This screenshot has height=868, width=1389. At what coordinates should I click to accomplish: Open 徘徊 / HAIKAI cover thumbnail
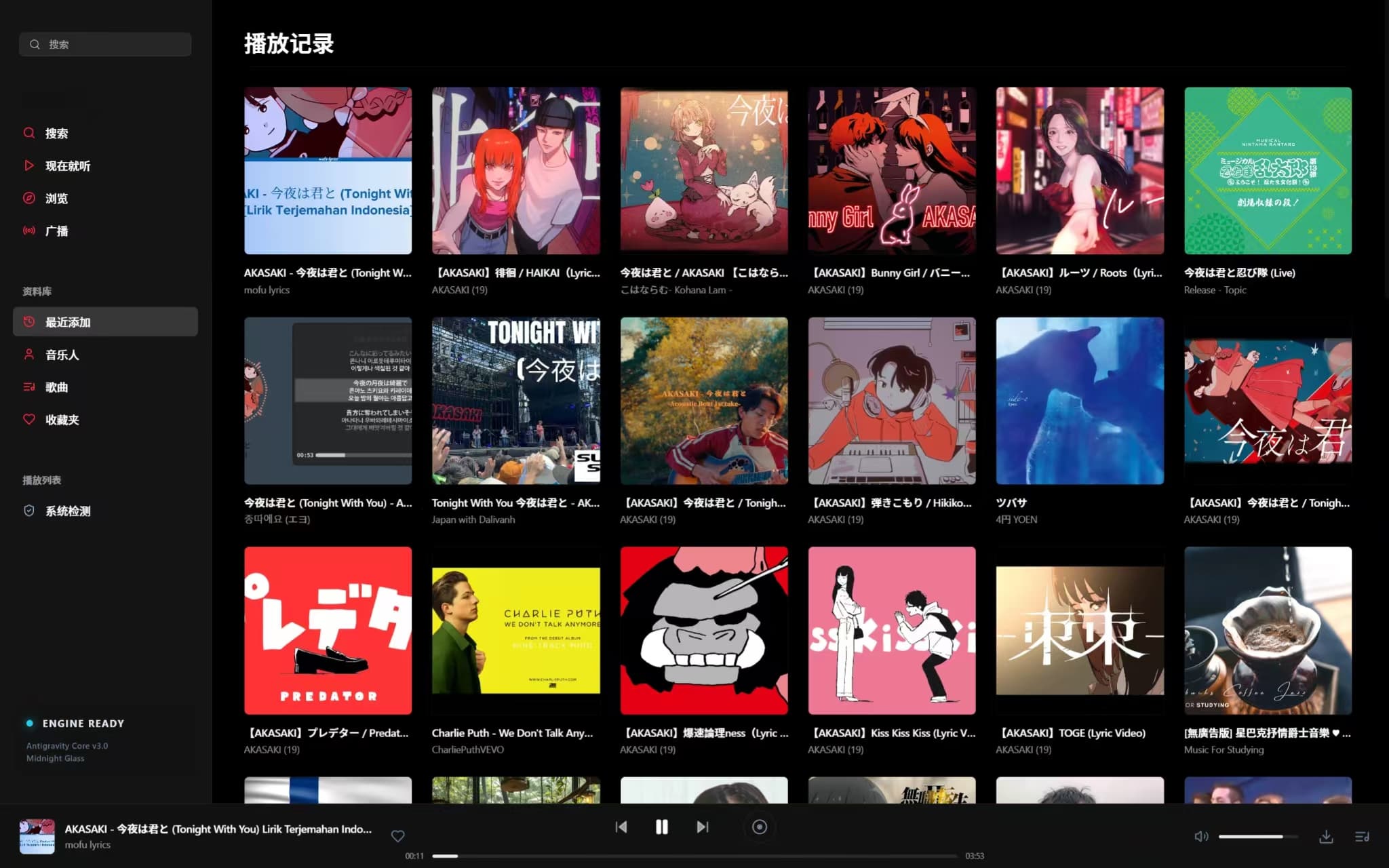(x=515, y=170)
